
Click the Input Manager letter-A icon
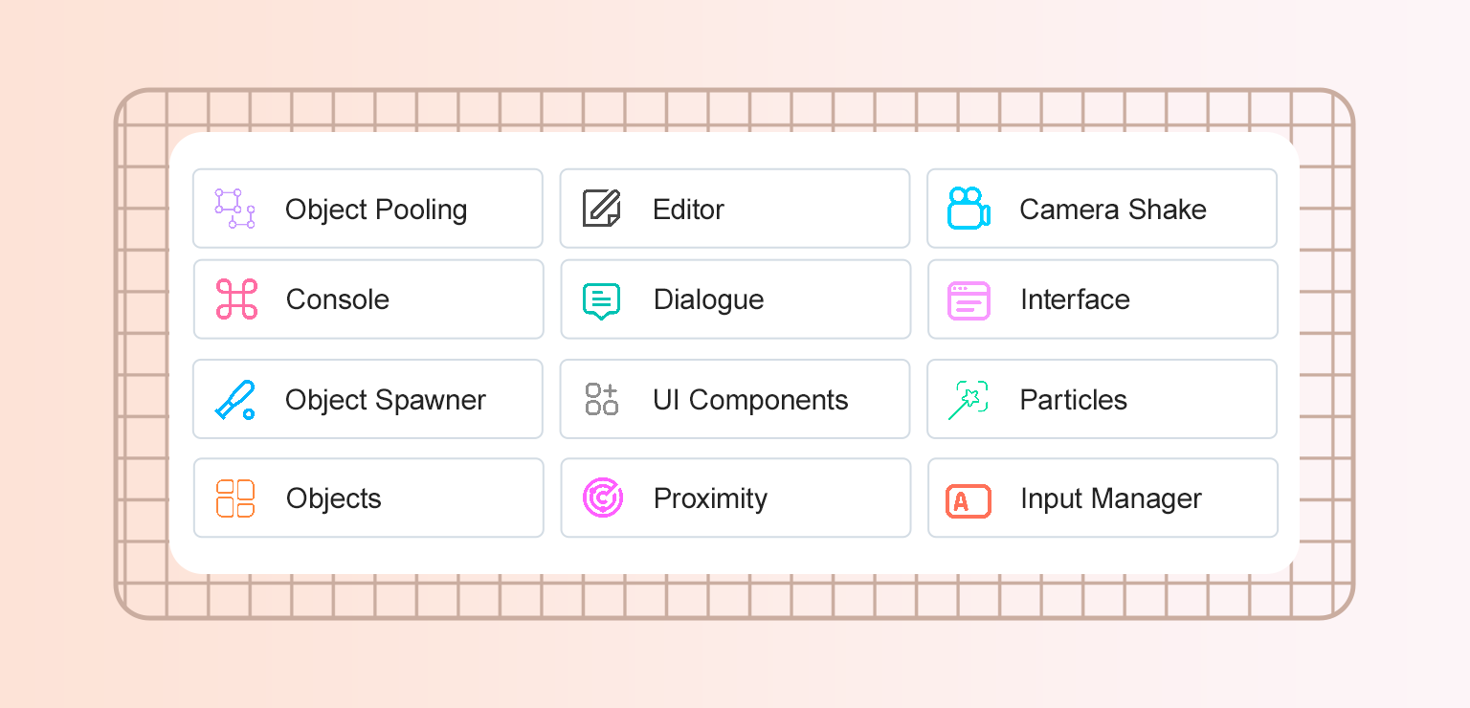968,500
